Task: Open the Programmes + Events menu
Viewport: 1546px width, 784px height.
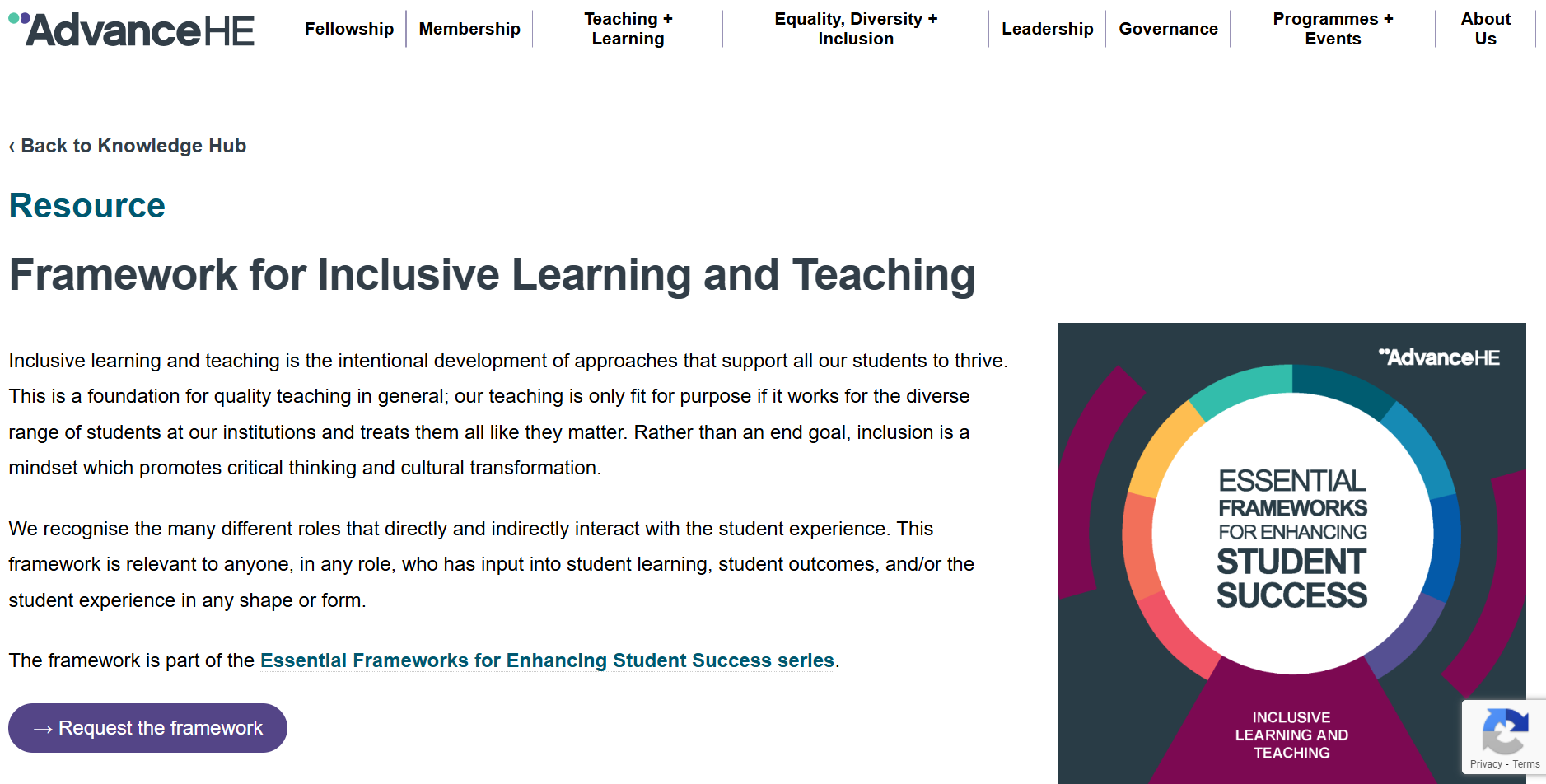Action: 1331,29
